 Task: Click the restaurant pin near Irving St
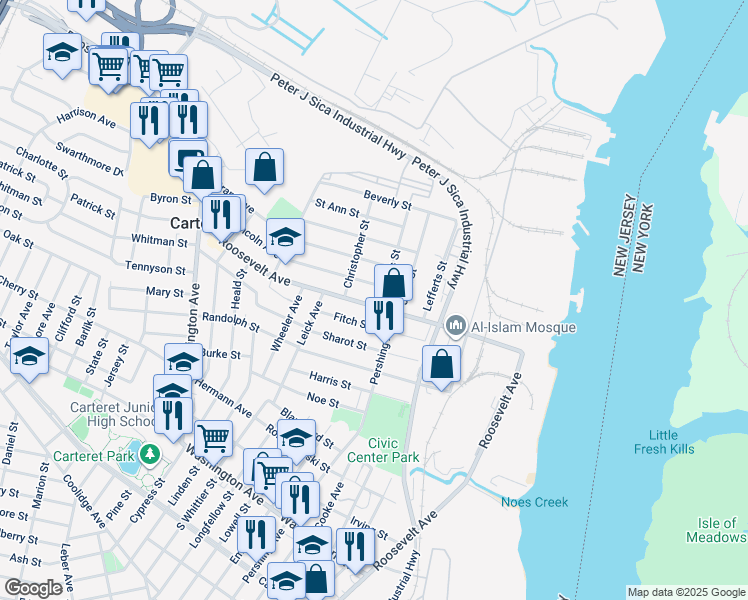(355, 546)
